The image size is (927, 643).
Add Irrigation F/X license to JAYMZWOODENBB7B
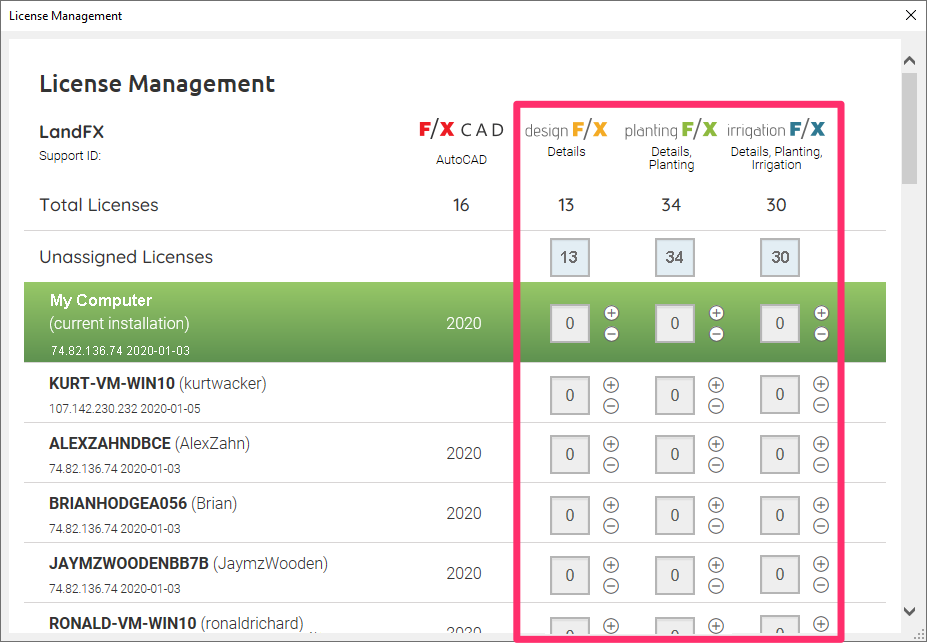pyautogui.click(x=821, y=564)
